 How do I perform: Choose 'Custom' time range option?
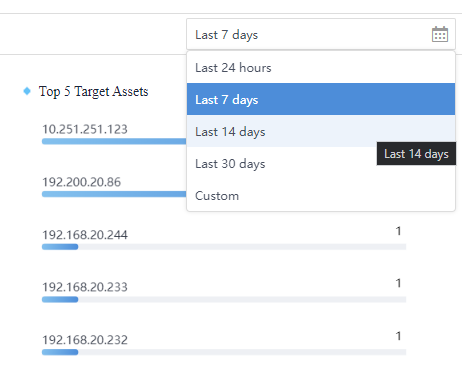coord(321,195)
